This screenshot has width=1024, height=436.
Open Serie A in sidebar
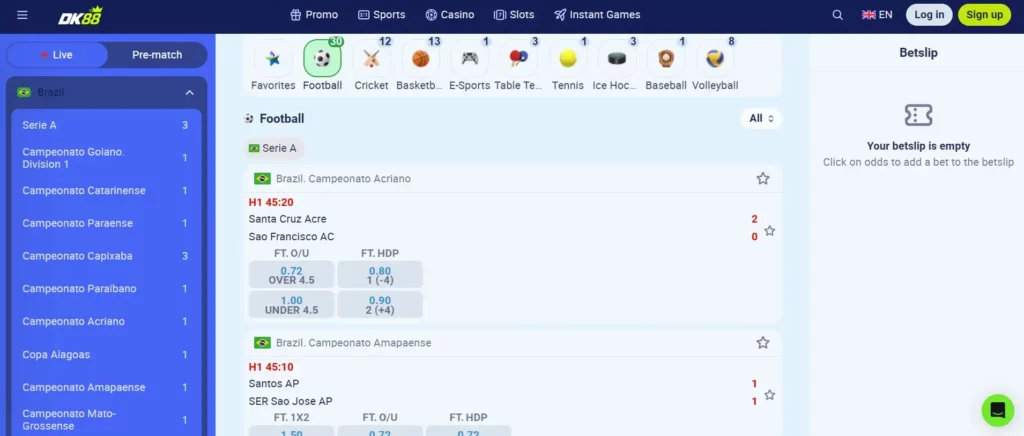point(105,125)
